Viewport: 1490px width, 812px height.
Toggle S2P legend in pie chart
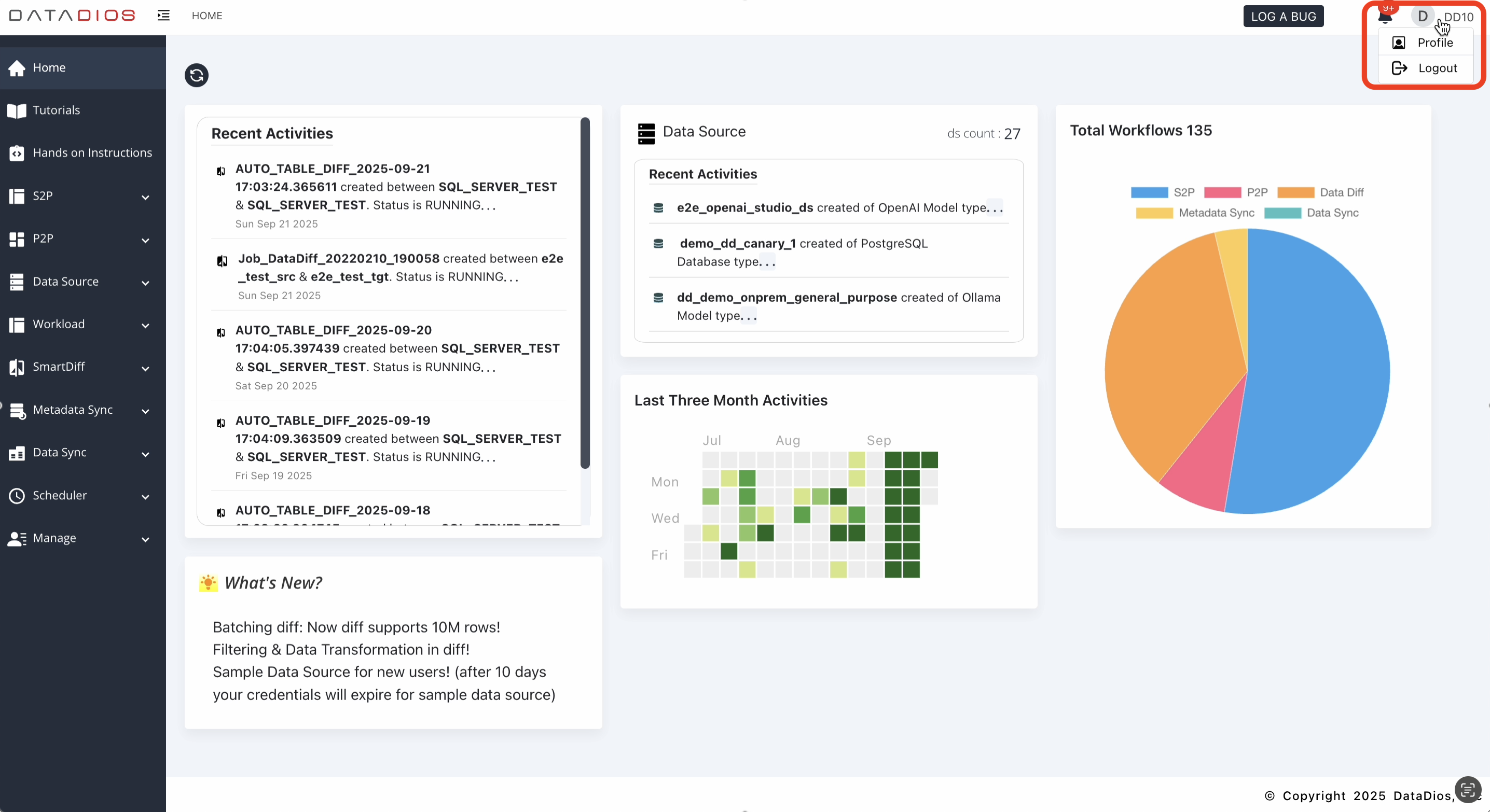[1163, 192]
